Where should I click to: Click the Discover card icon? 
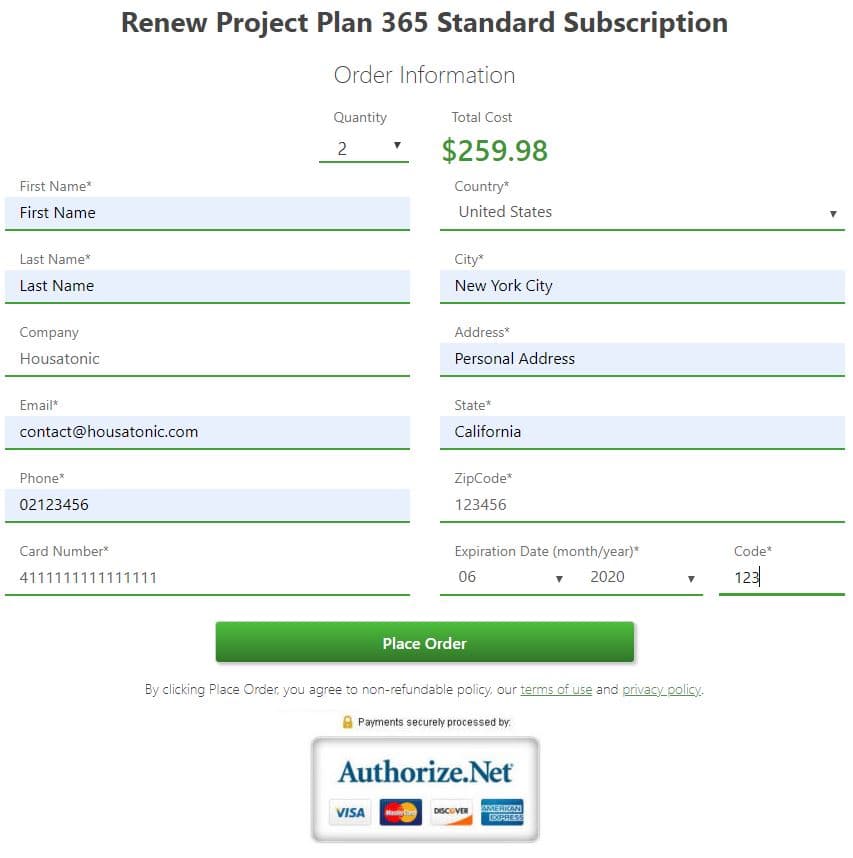click(450, 812)
